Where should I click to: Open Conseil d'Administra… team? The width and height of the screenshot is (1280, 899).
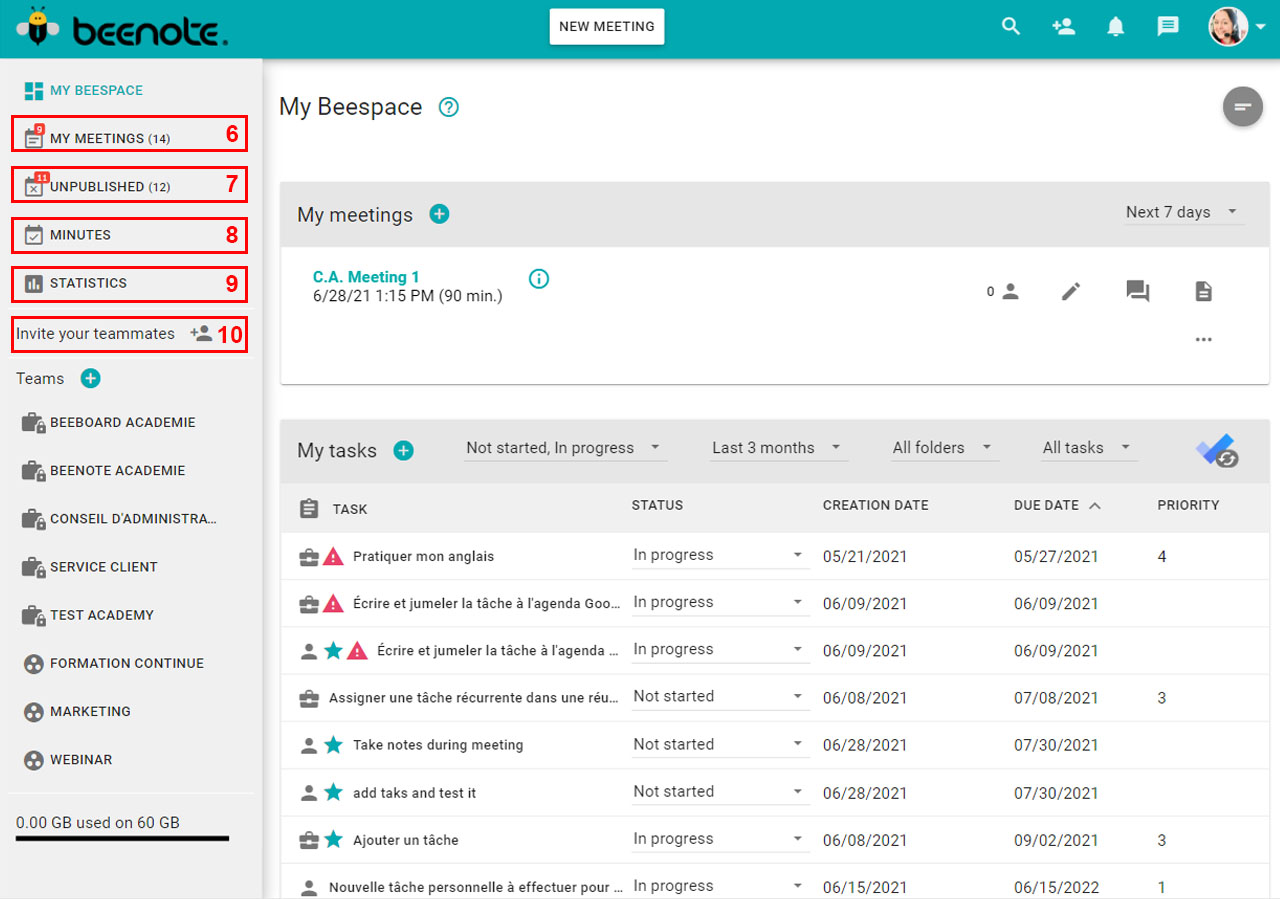pyautogui.click(x=120, y=518)
